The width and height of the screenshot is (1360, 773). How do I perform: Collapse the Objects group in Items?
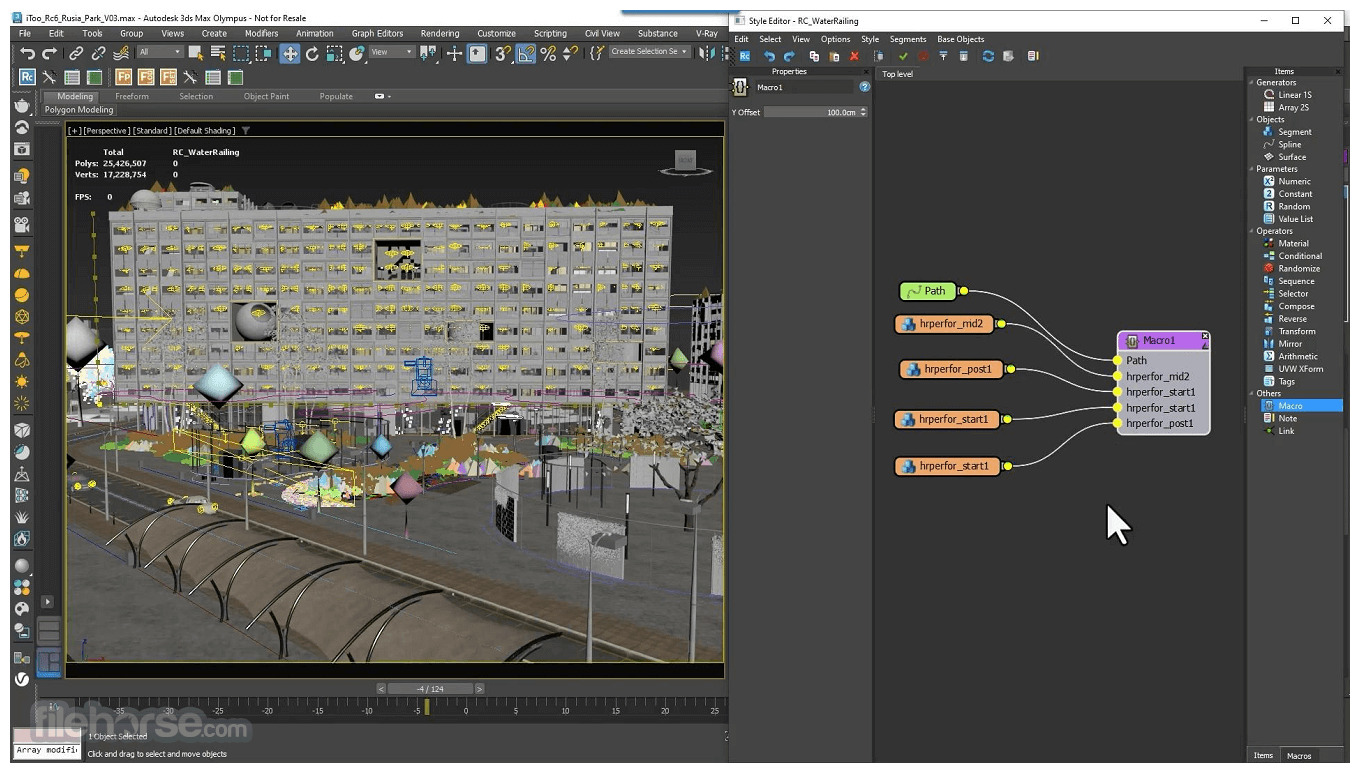[x=1252, y=120]
